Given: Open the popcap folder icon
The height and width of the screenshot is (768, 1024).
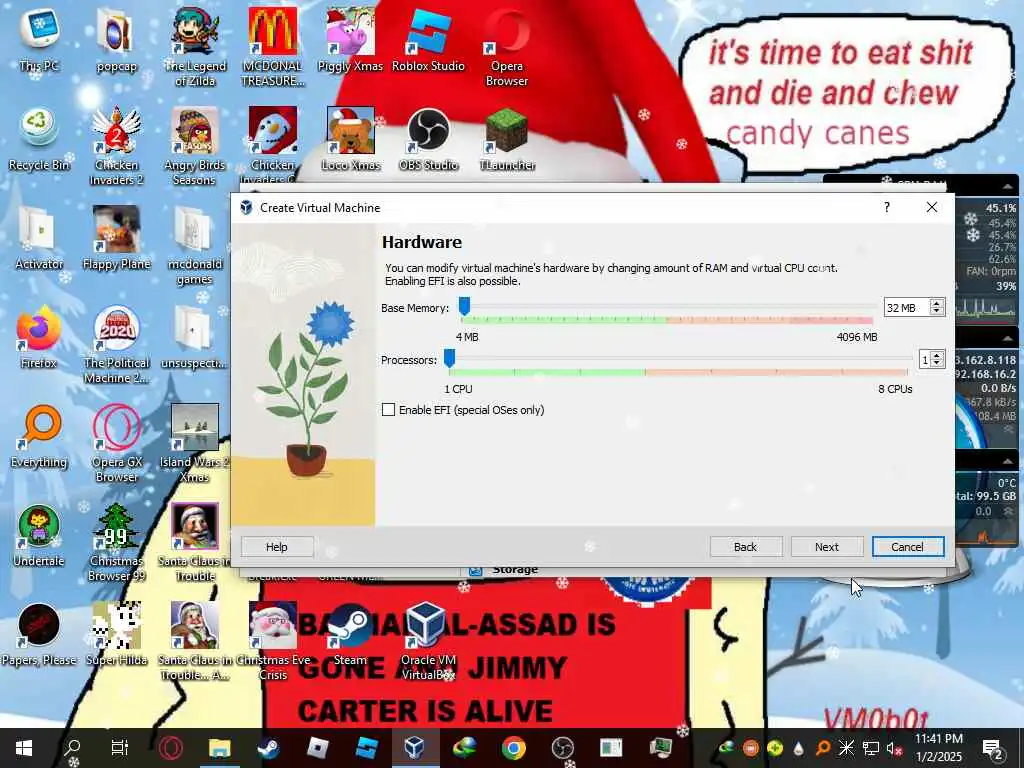Looking at the screenshot, I should point(116,40).
